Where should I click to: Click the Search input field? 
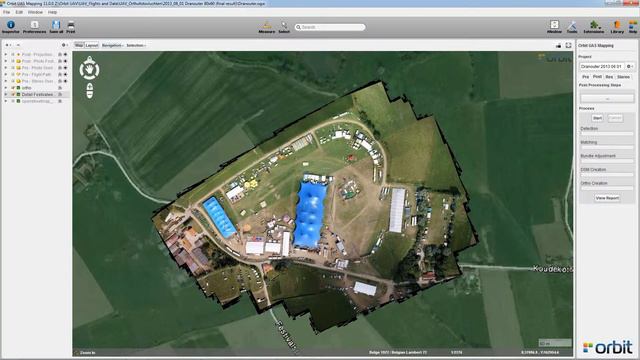tap(330, 27)
